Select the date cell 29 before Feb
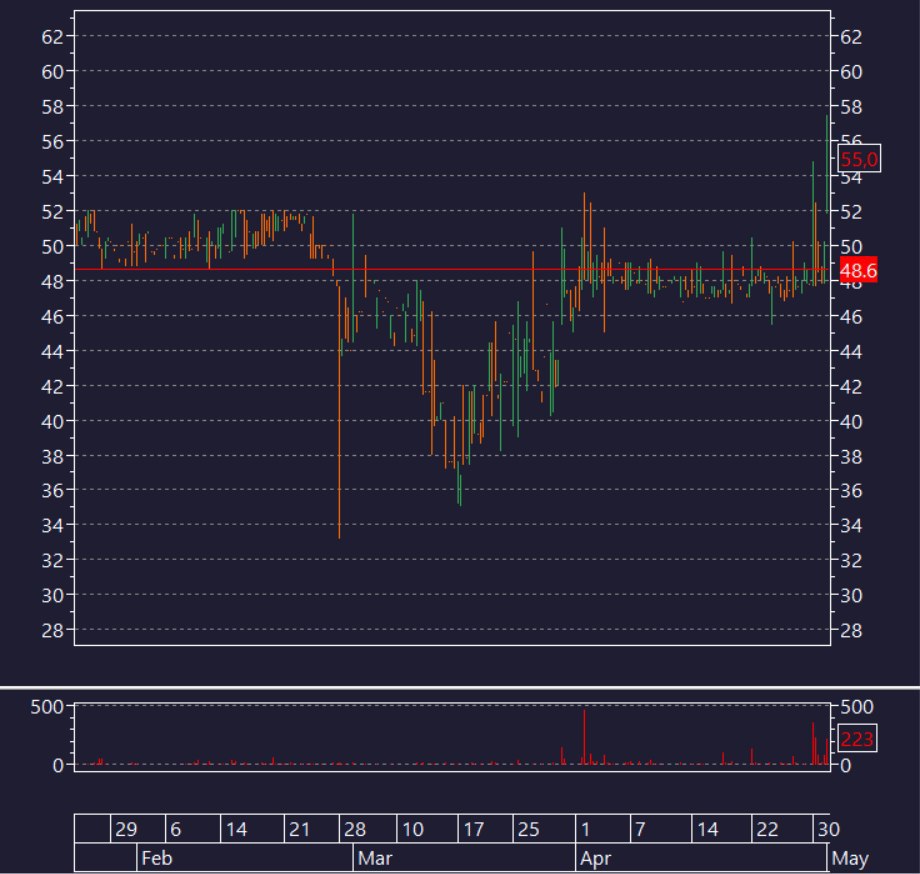920x874 pixels. pyautogui.click(x=126, y=829)
